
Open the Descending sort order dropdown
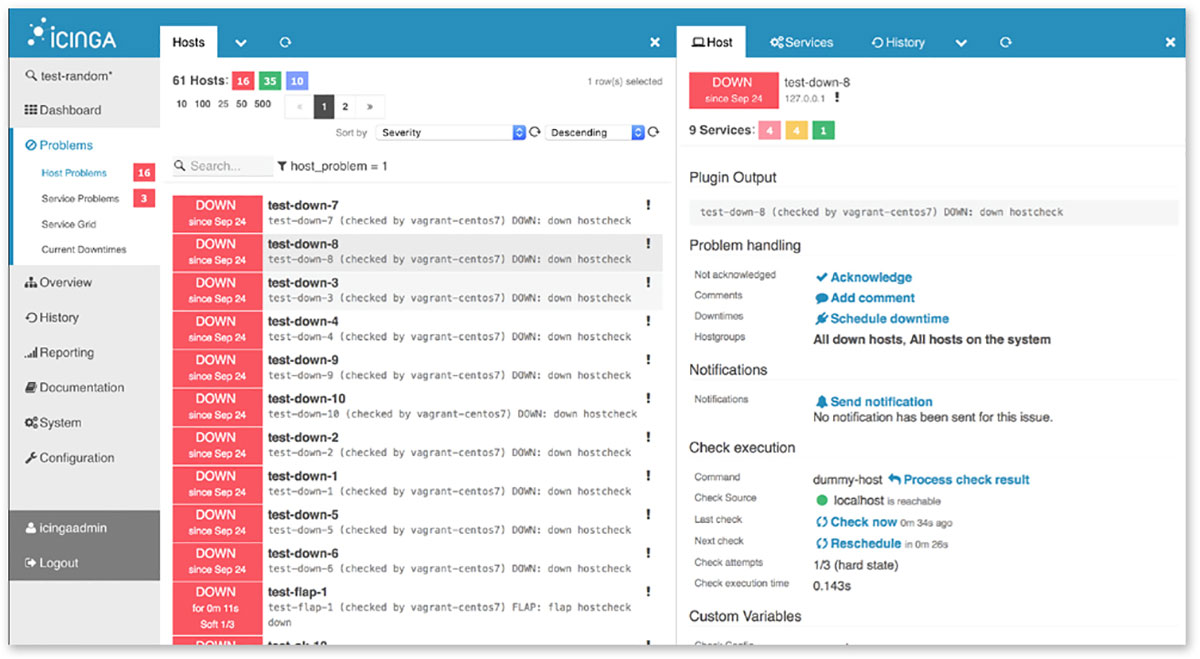point(596,132)
